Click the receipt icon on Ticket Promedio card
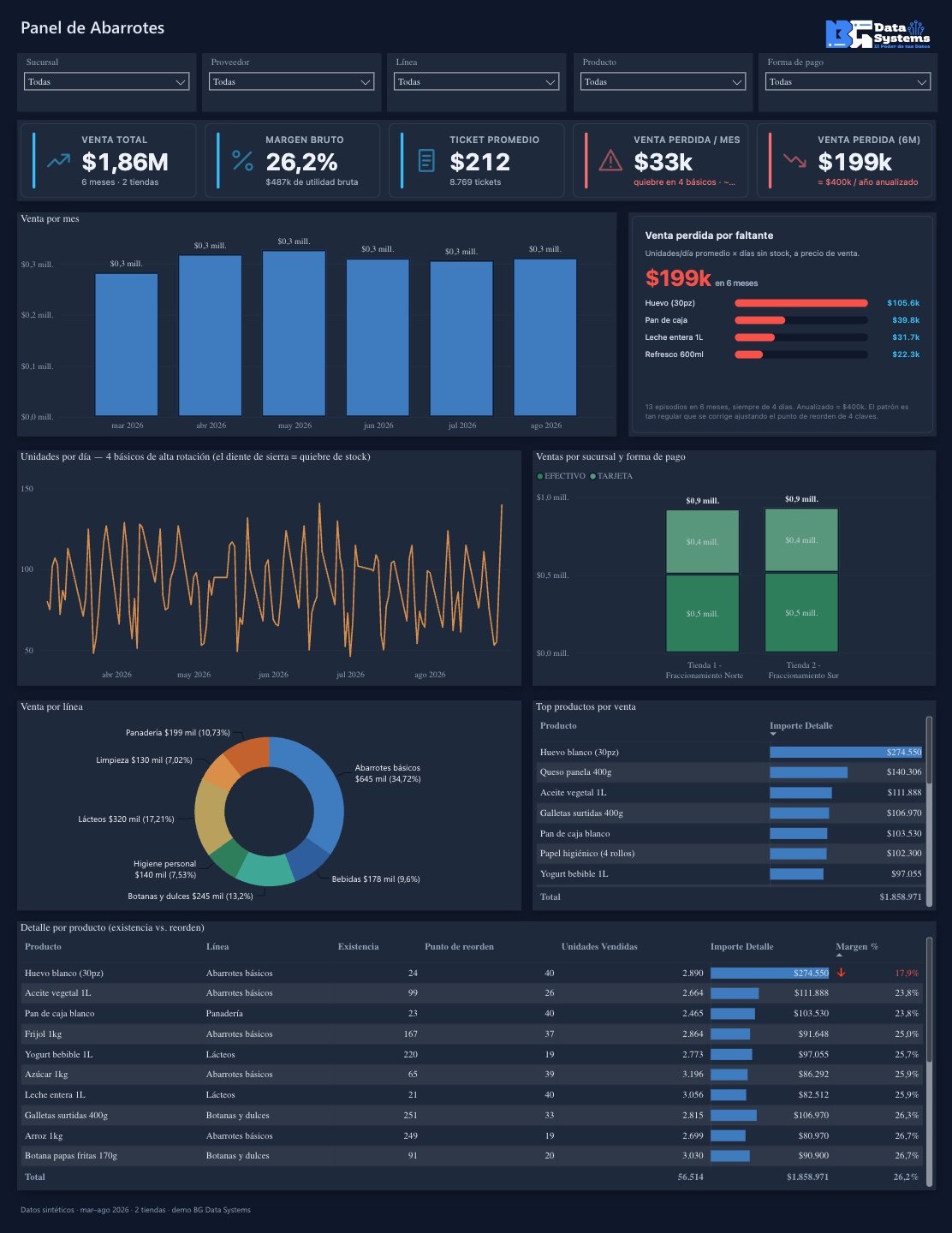The width and height of the screenshot is (952, 1233). [x=426, y=160]
